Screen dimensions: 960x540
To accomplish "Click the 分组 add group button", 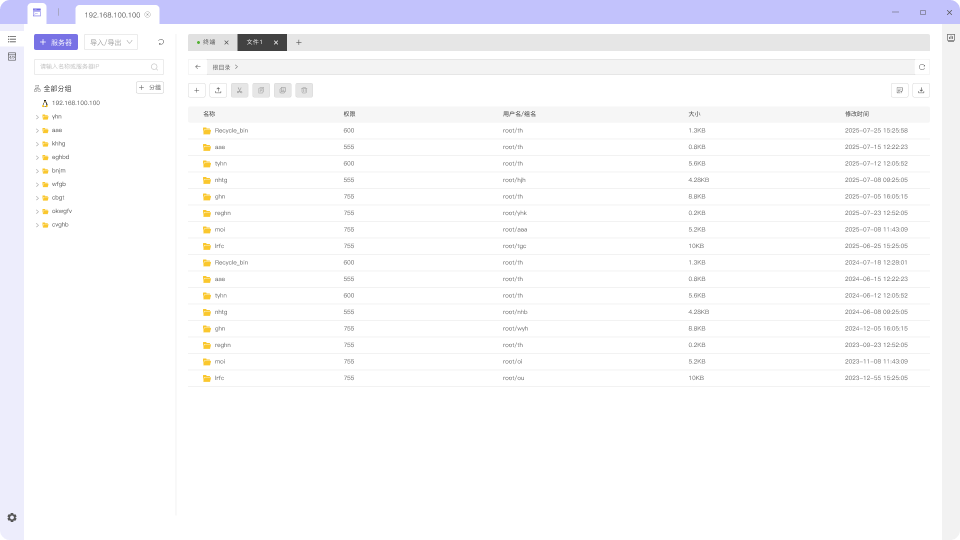I will coord(150,88).
